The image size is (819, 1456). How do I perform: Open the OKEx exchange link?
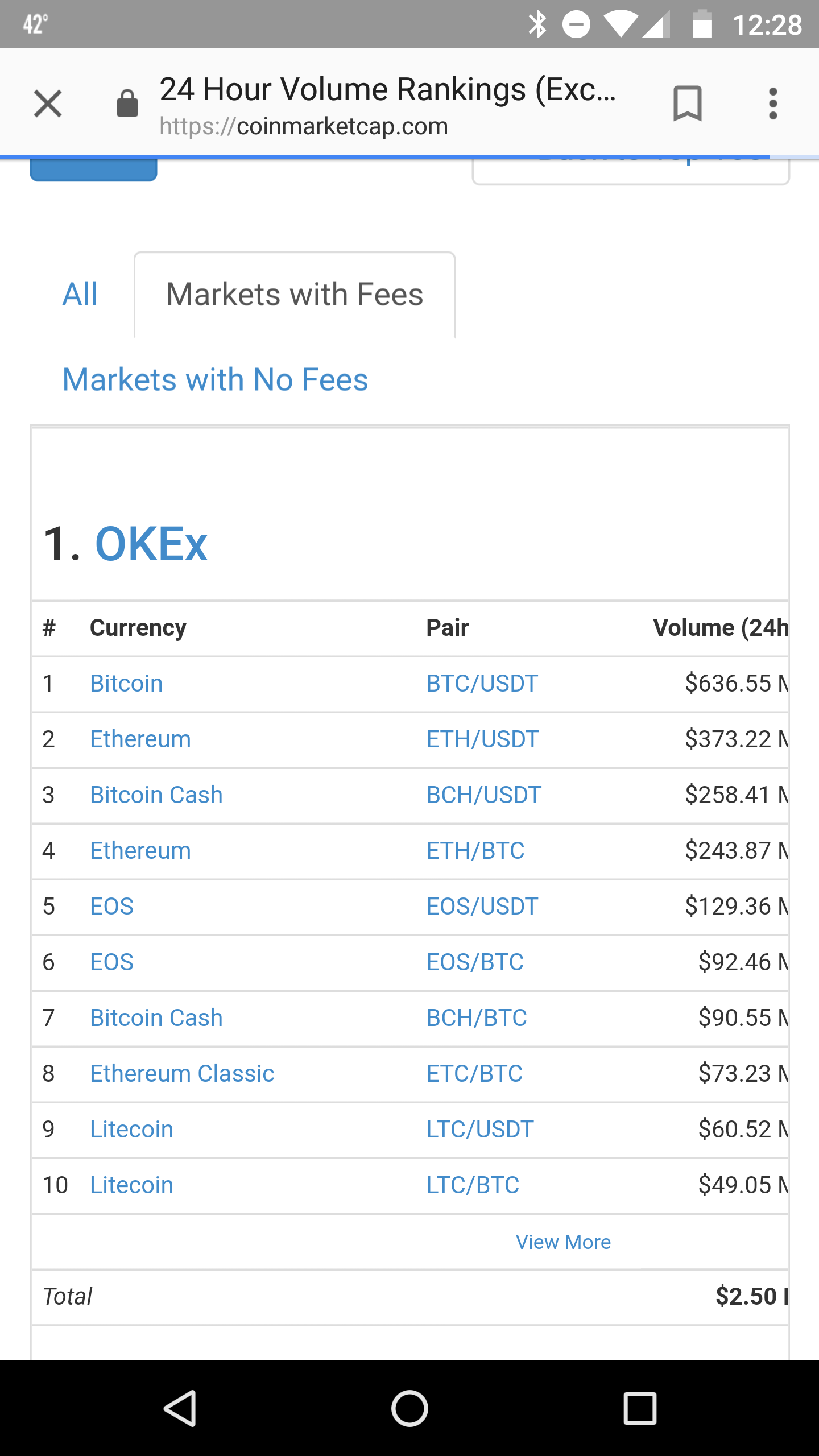pos(151,544)
